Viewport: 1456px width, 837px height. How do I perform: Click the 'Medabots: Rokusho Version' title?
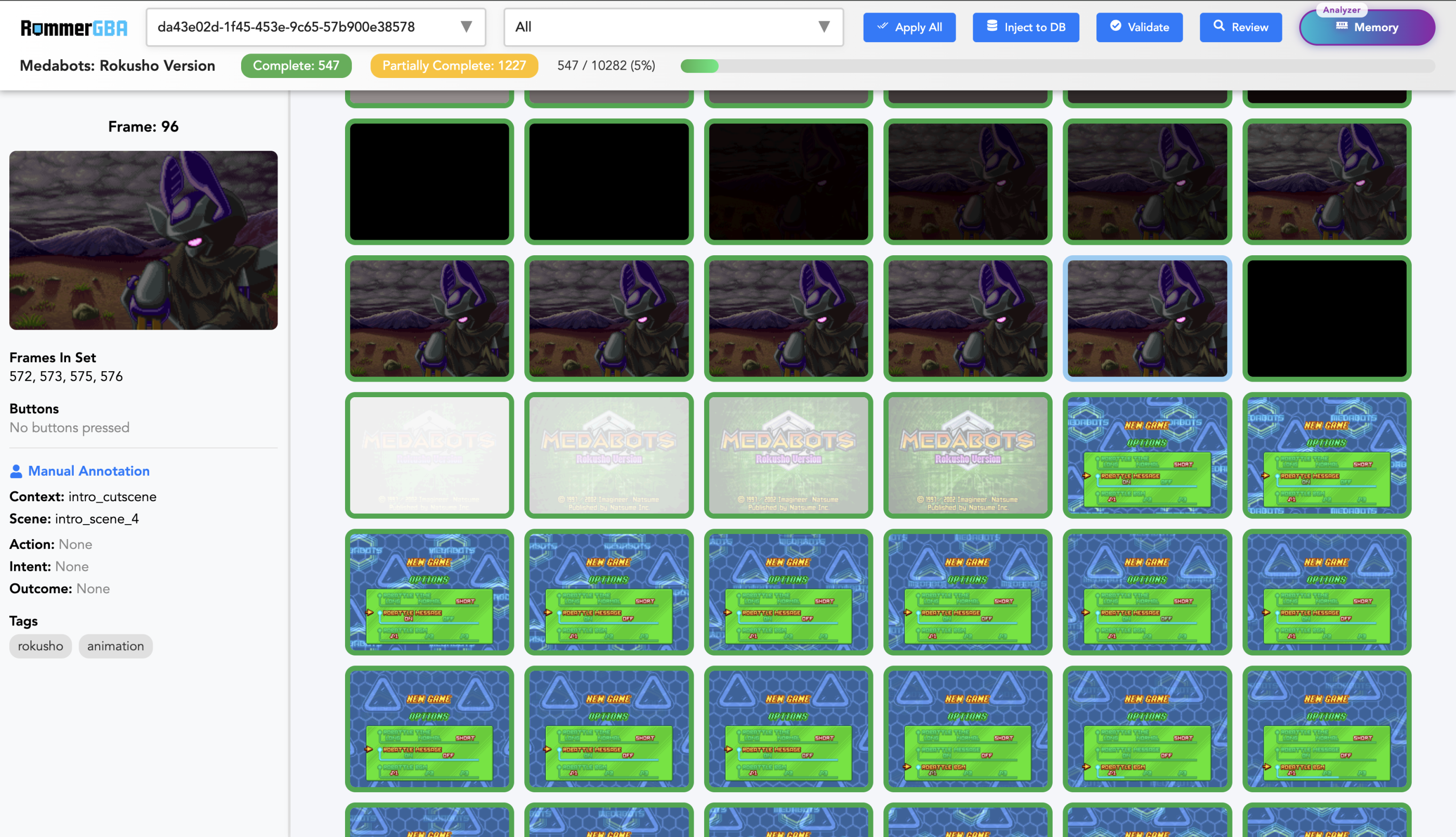point(117,66)
